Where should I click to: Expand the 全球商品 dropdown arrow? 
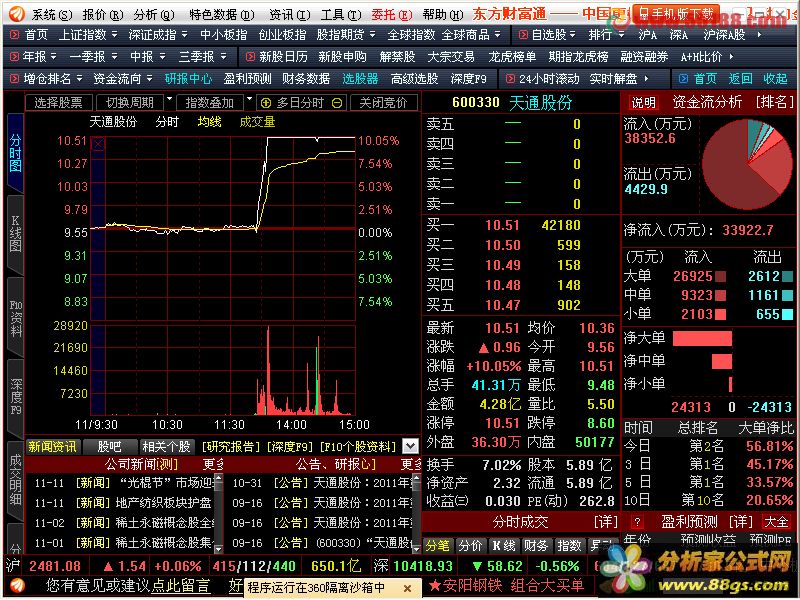[497, 35]
